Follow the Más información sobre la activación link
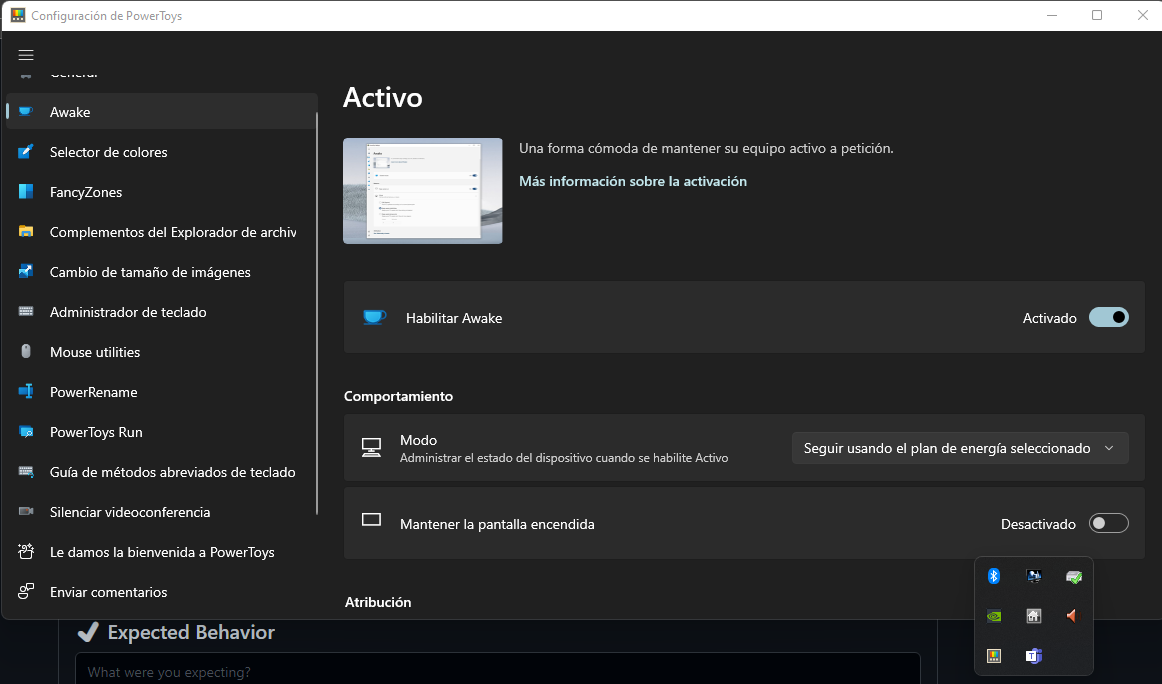 (x=632, y=181)
